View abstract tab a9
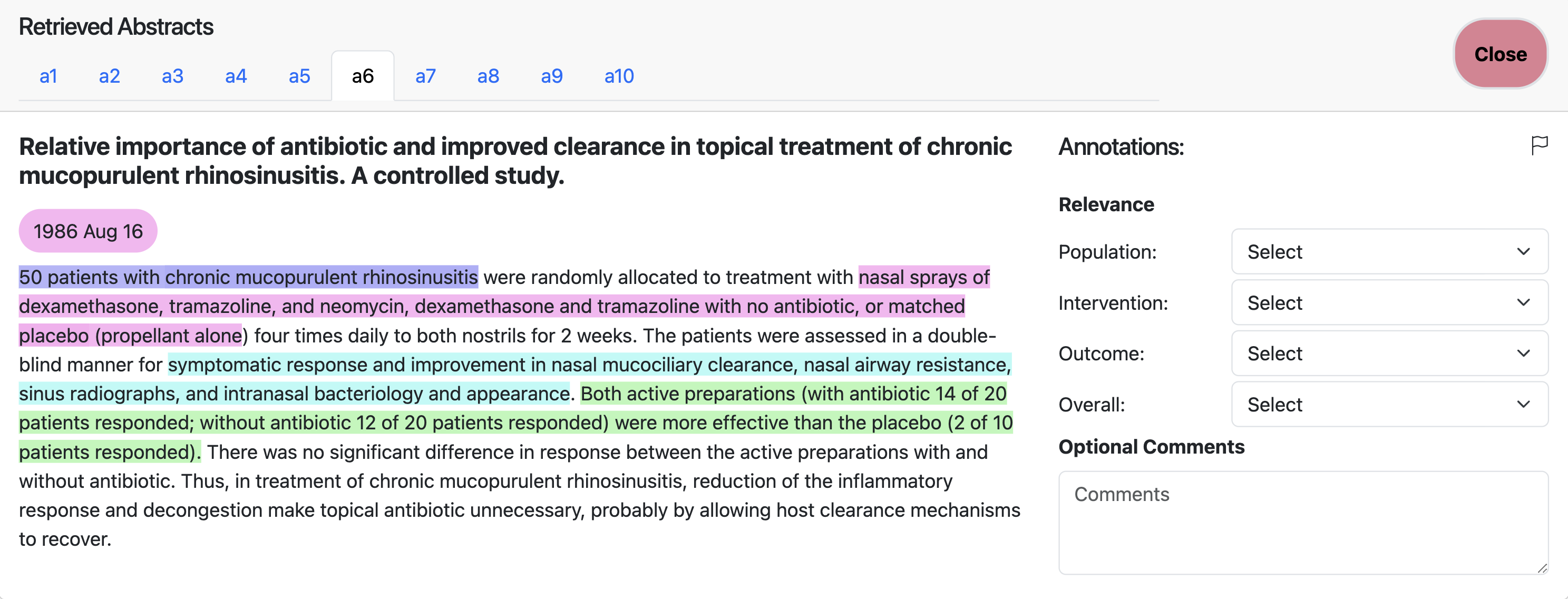 pos(551,76)
